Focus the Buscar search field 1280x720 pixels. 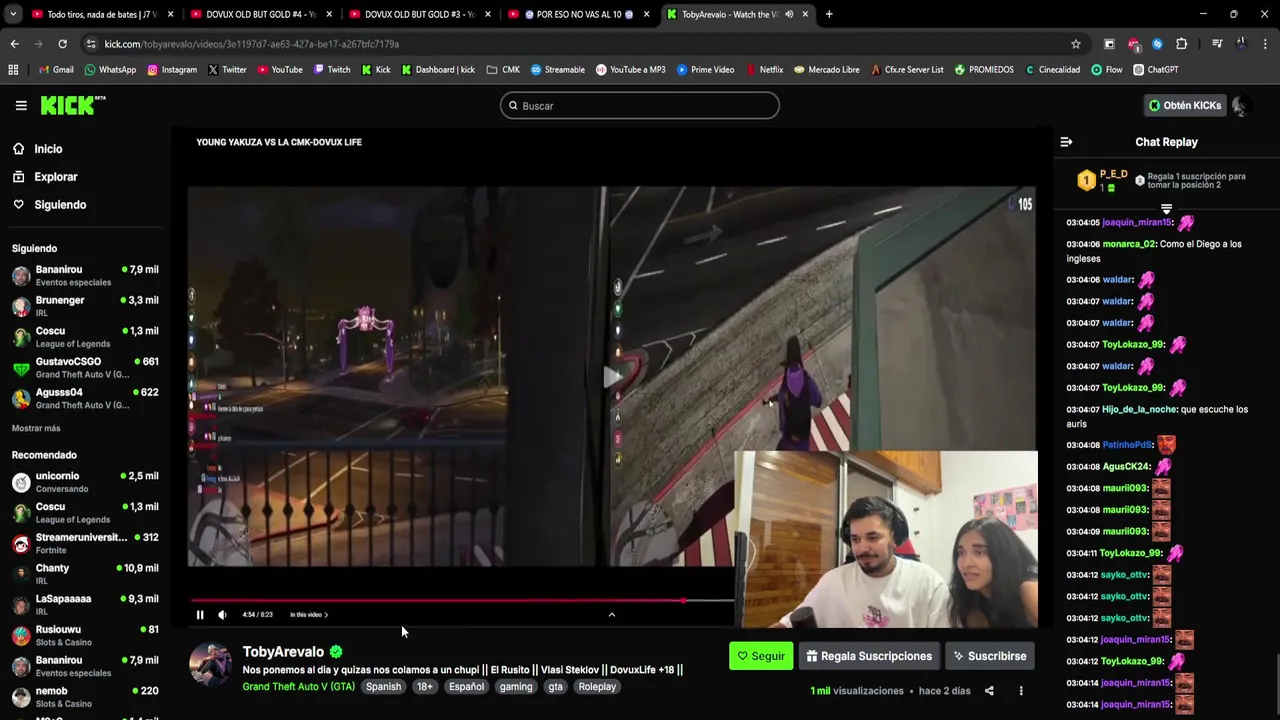click(x=640, y=106)
